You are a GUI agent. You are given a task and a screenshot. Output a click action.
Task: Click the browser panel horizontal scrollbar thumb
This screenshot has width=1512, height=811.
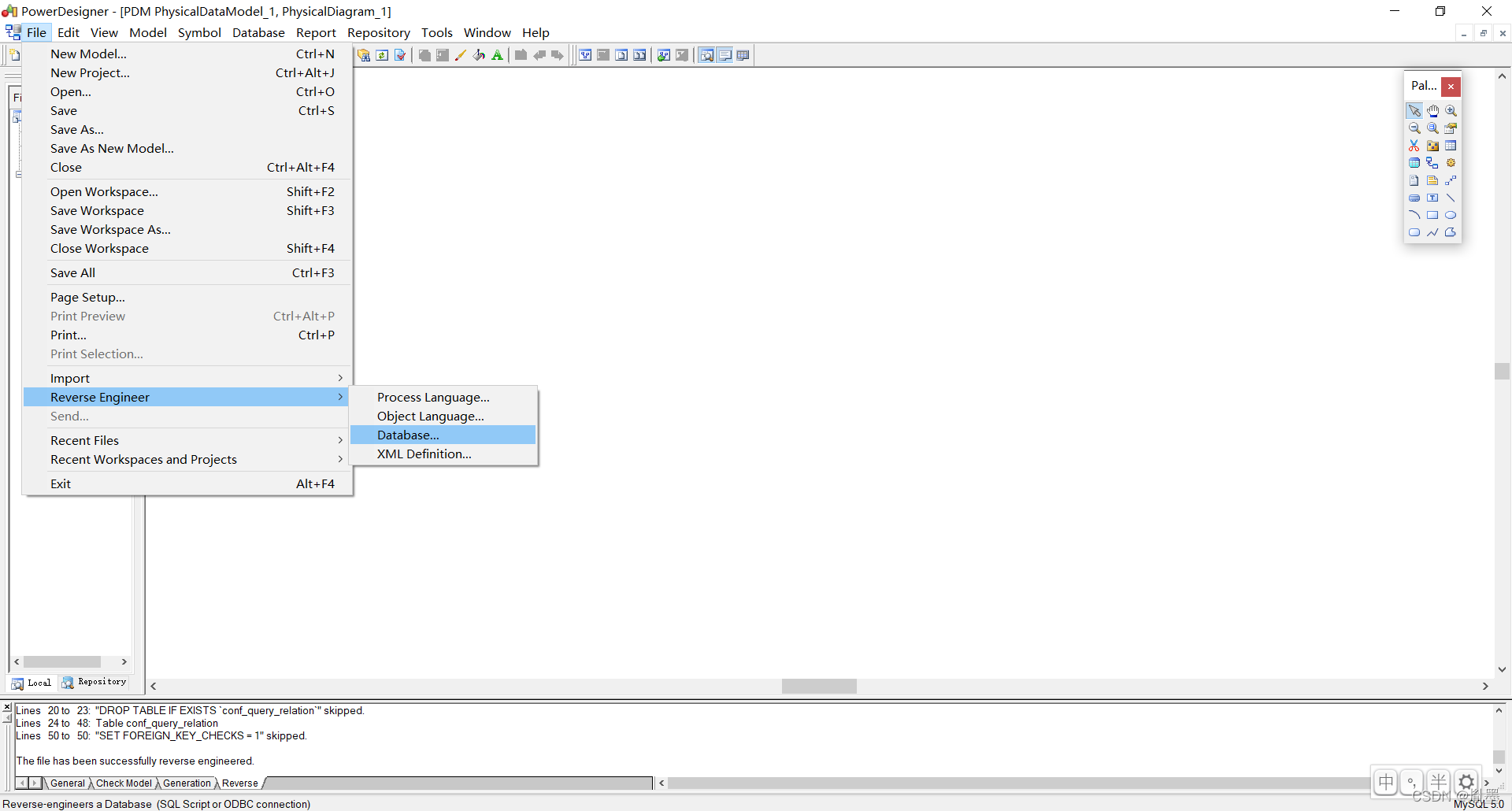(62, 662)
